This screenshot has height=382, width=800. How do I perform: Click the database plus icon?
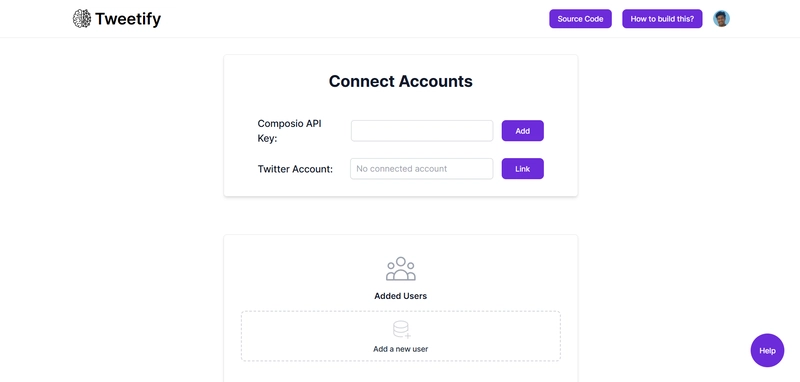402,329
